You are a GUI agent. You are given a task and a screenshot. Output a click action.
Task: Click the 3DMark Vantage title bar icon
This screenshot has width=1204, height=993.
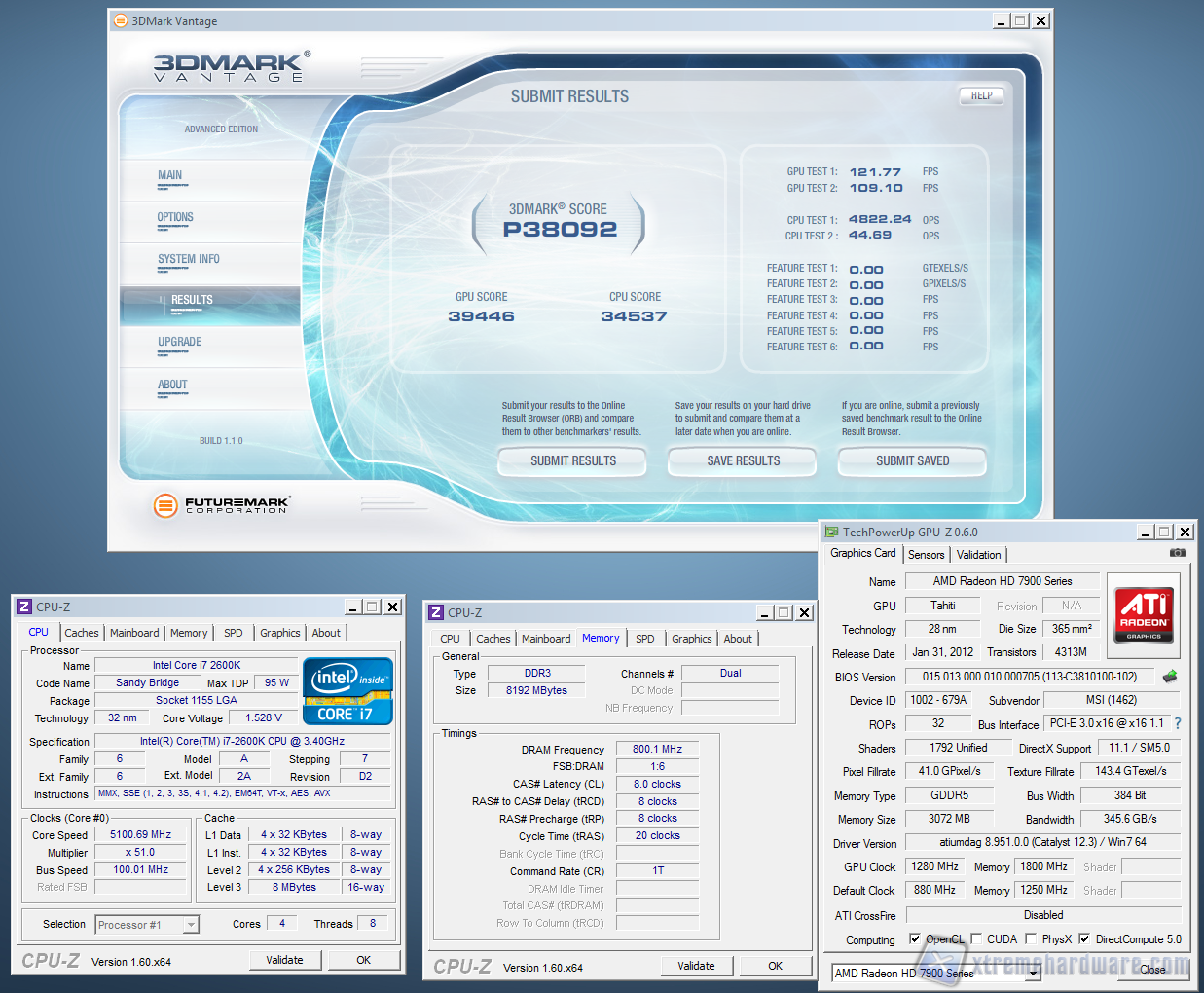click(121, 20)
